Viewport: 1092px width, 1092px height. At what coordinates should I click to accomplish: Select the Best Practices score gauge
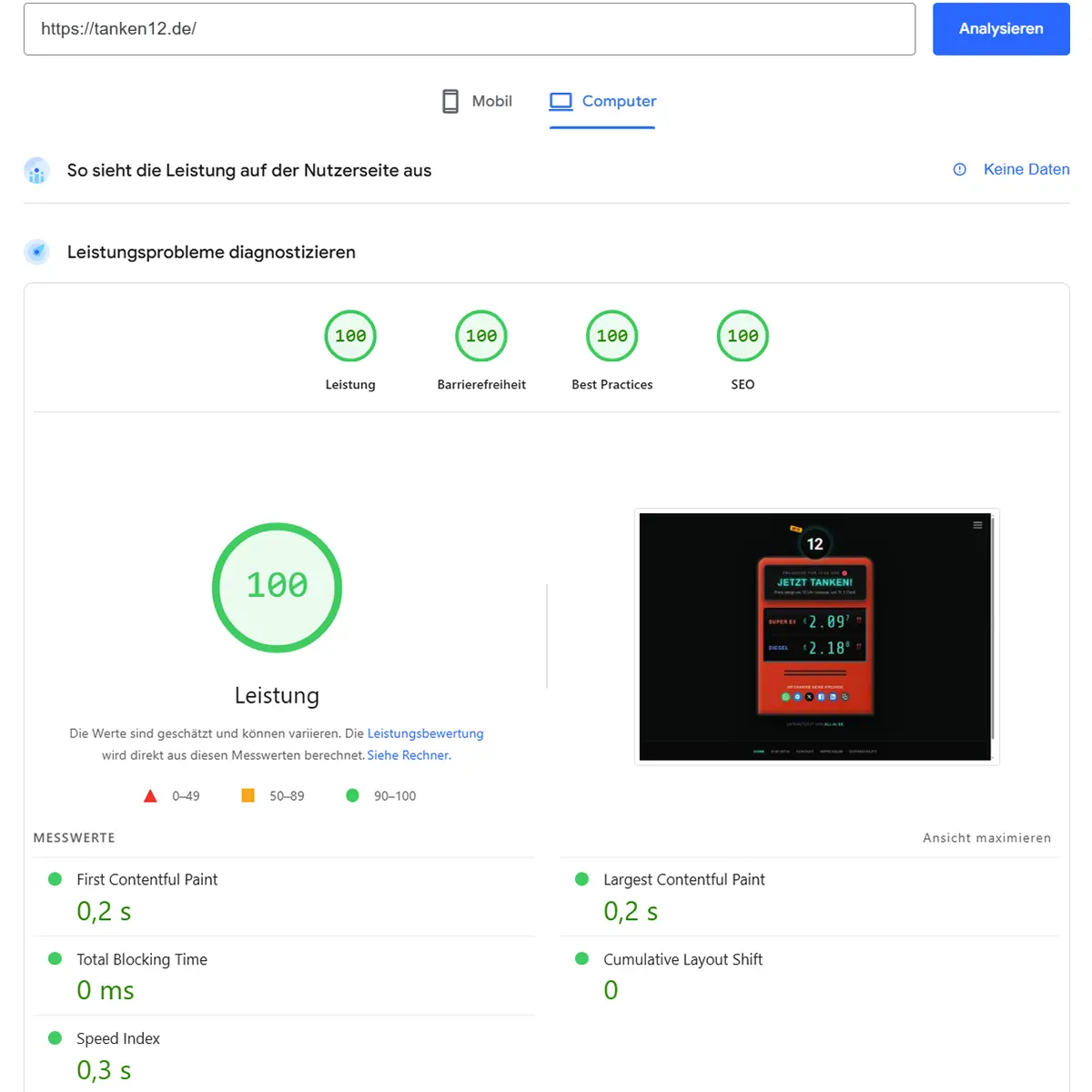click(612, 337)
